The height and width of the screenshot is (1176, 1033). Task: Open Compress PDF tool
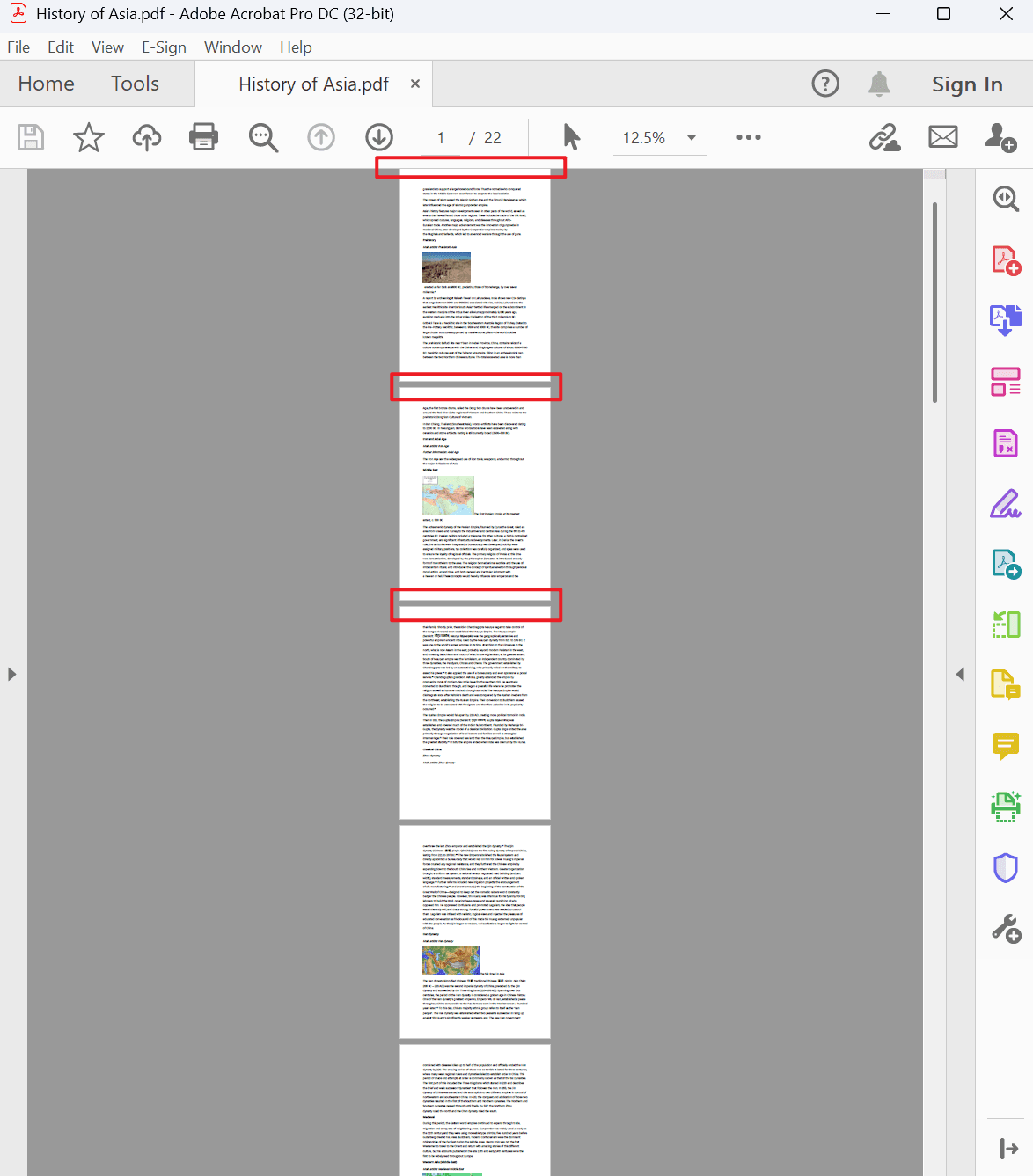pos(1006,625)
